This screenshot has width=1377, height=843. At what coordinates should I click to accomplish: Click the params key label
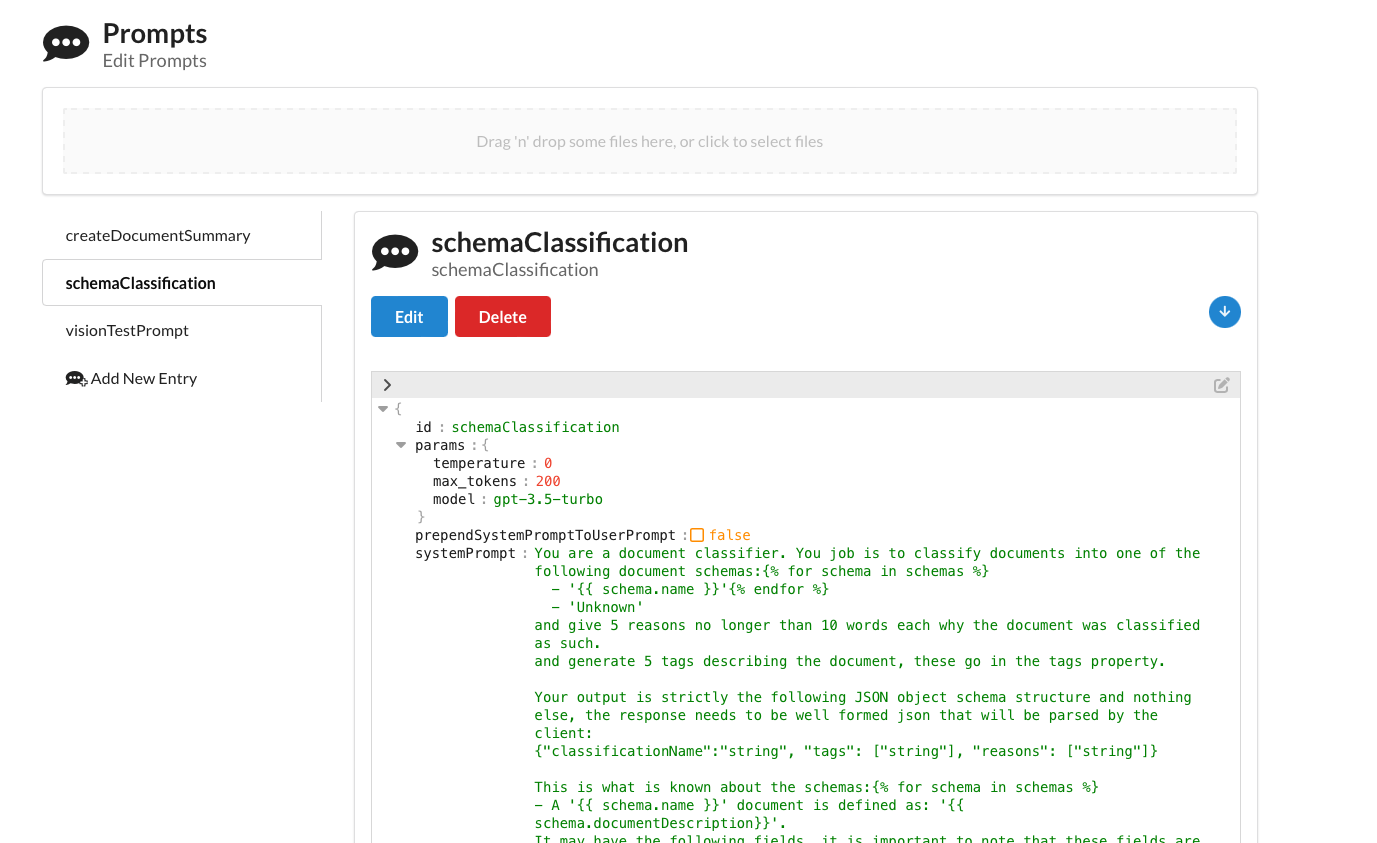click(x=440, y=445)
